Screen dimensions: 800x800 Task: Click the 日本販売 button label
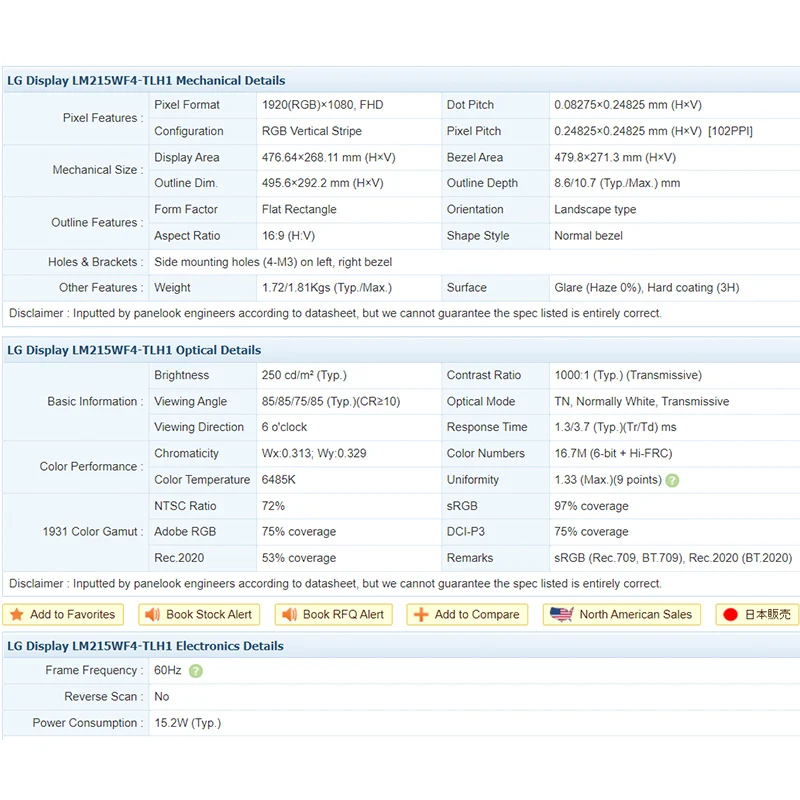click(767, 614)
